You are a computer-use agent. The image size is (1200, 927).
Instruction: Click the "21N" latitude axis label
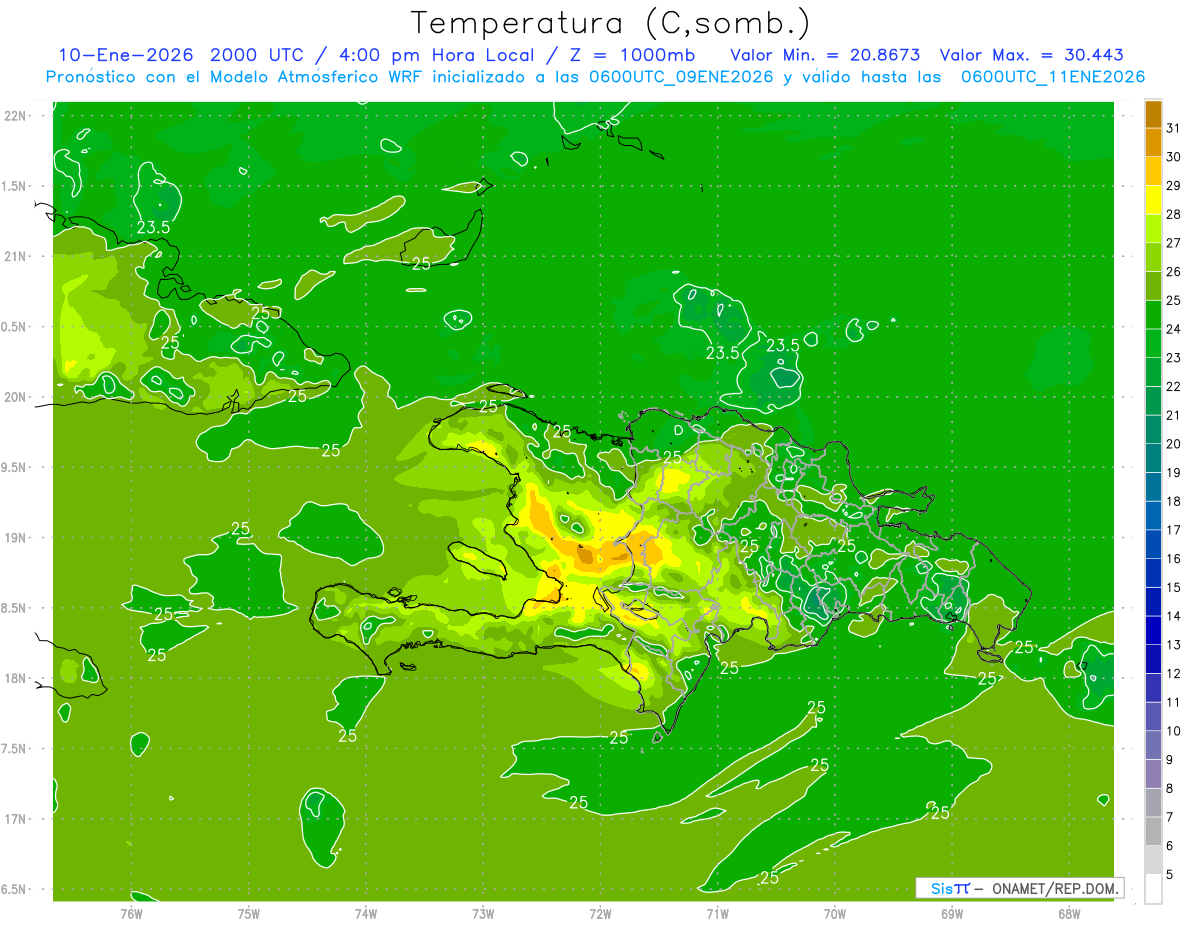tap(16, 257)
